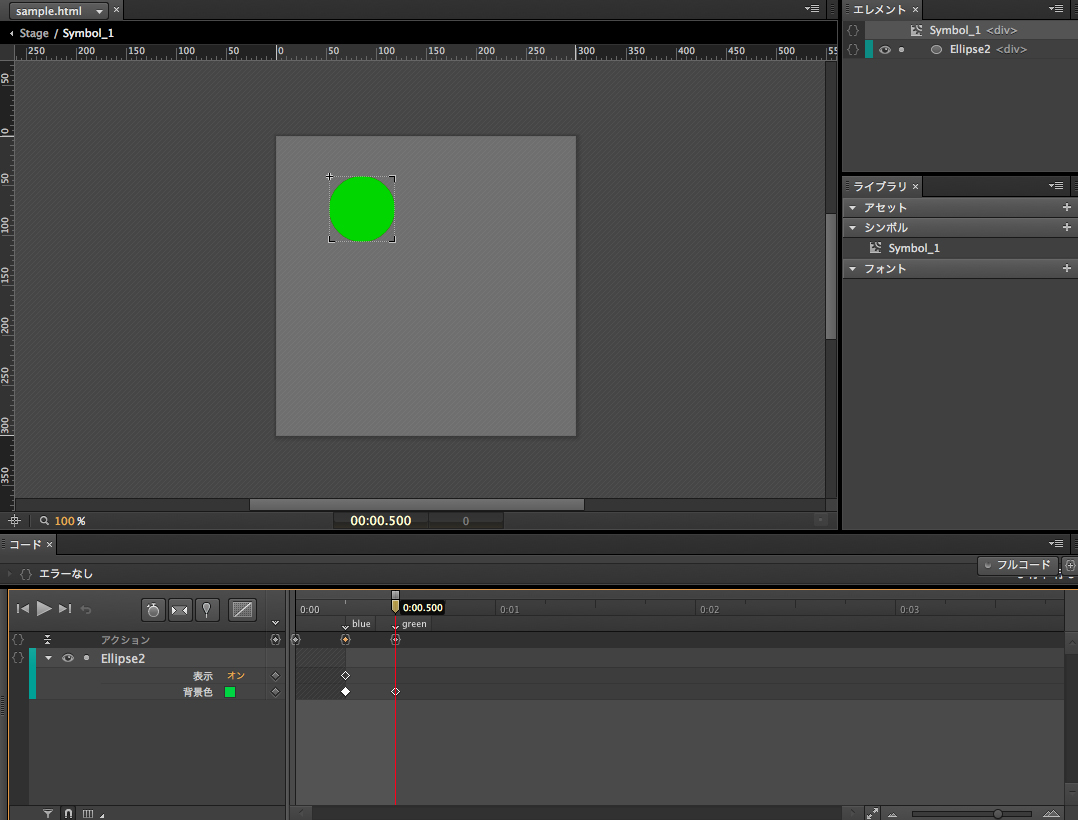Select 背景色 keyframe at blue label
Viewport: 1078px width, 820px height.
346,691
